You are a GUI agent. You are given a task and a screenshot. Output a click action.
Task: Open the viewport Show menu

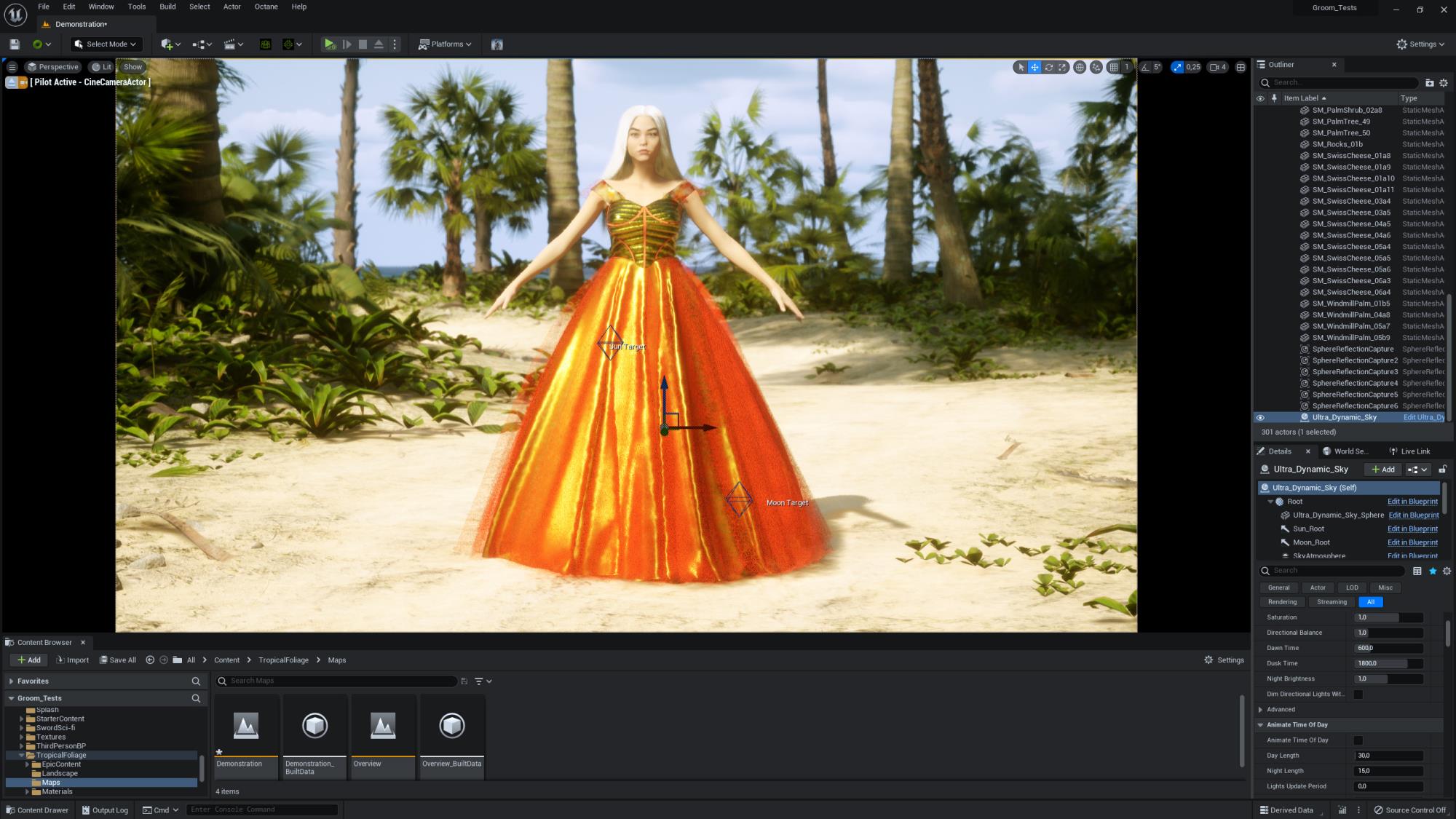[132, 67]
